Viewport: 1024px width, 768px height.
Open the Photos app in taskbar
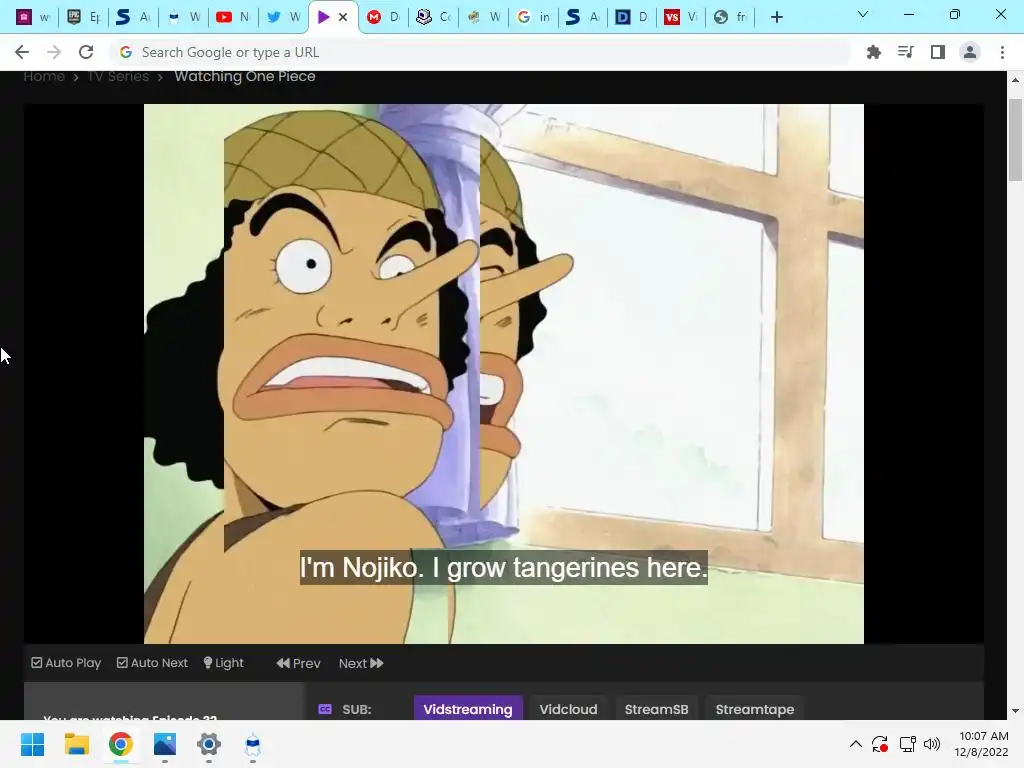(x=165, y=744)
